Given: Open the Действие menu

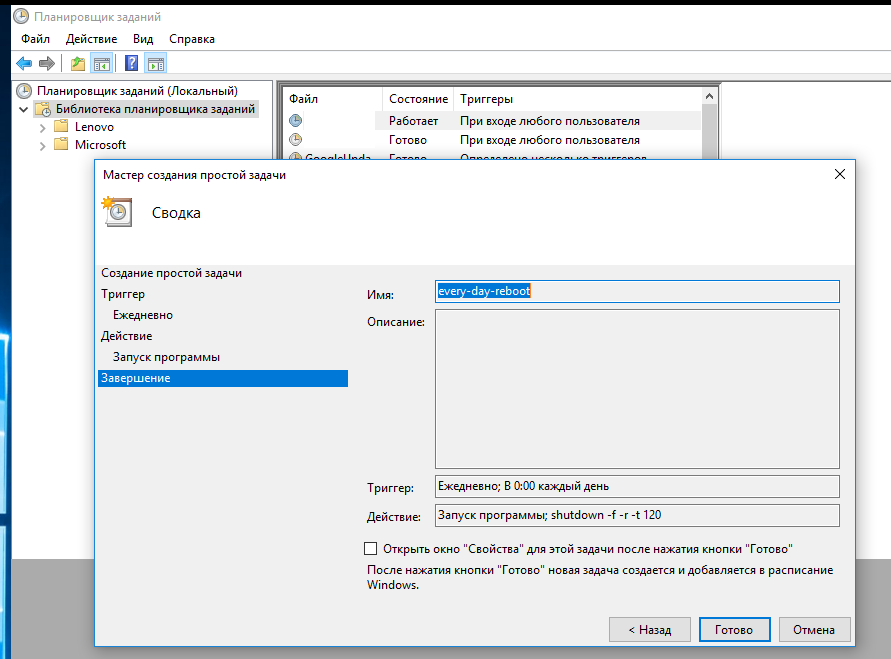Looking at the screenshot, I should pos(91,39).
